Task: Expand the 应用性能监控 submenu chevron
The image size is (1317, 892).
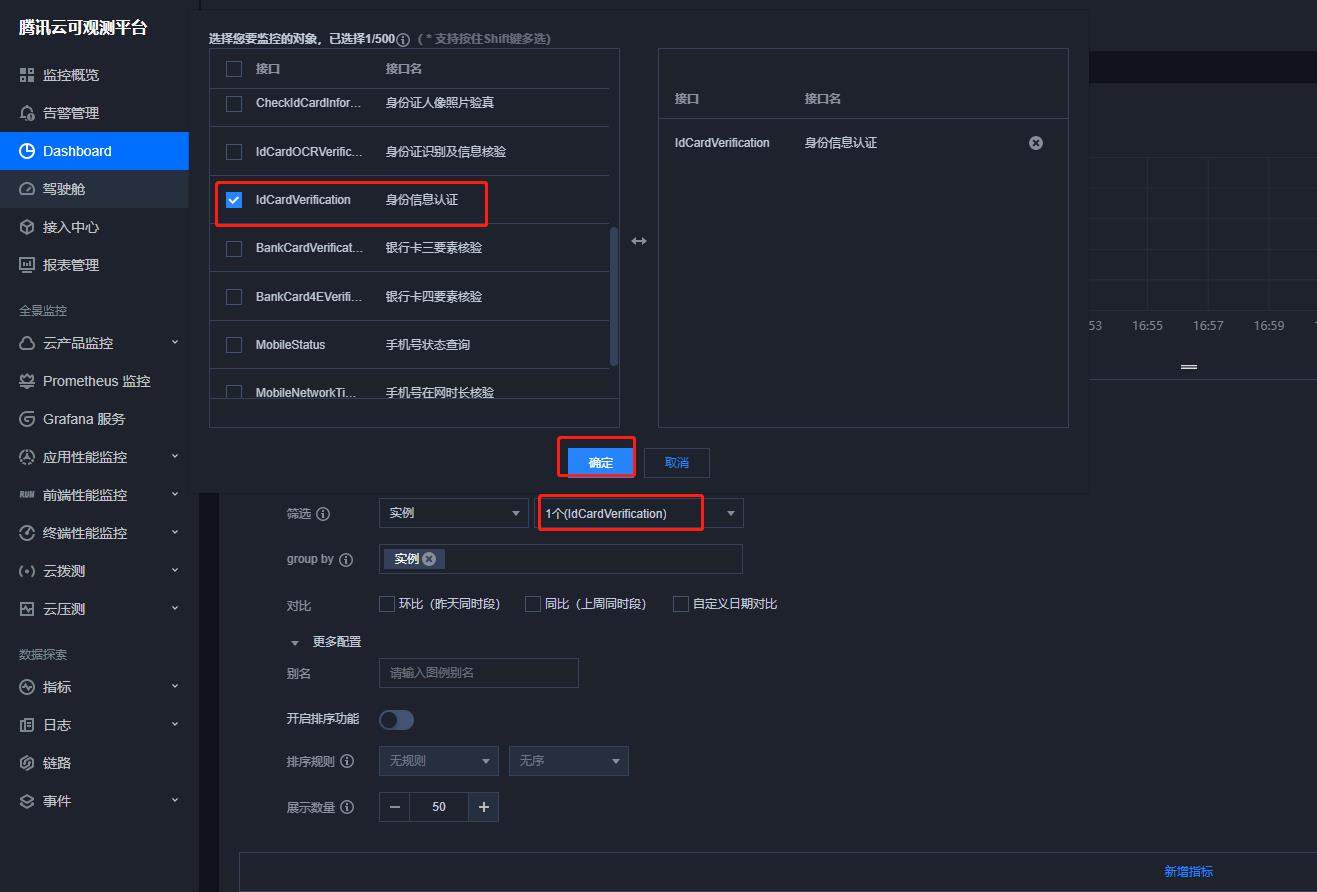Action: click(x=175, y=456)
